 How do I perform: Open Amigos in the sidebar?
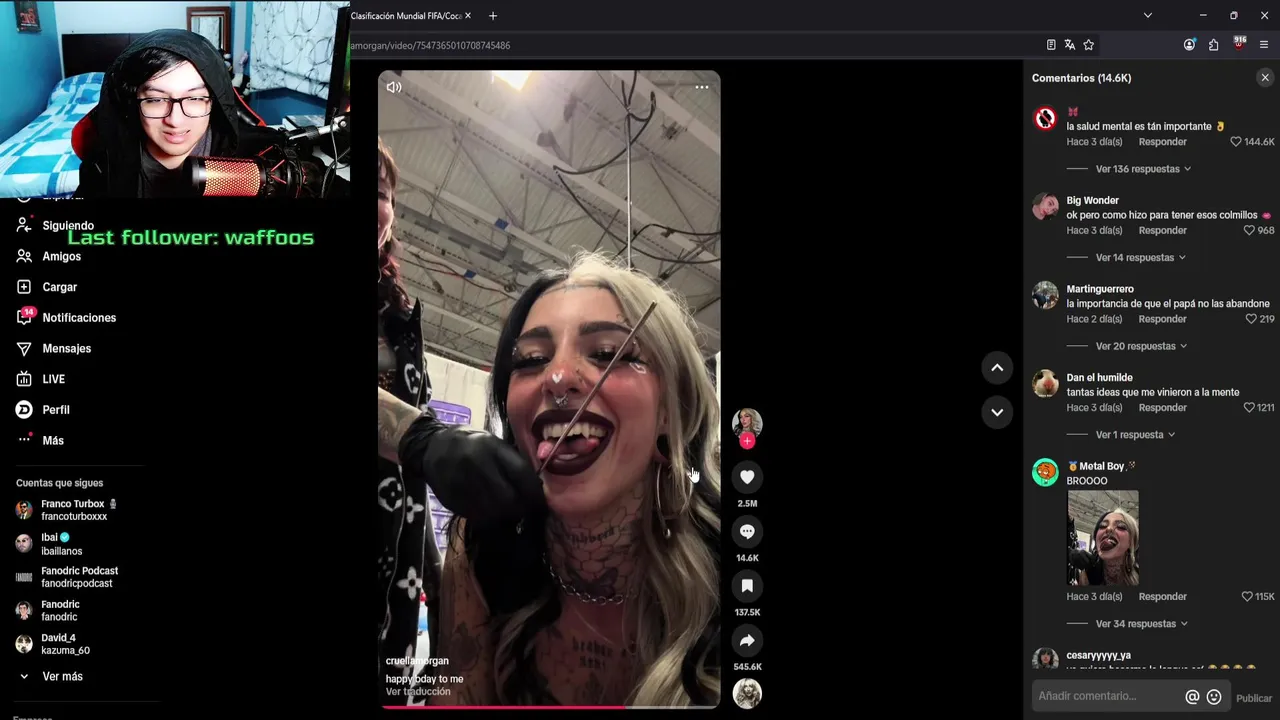coord(61,257)
